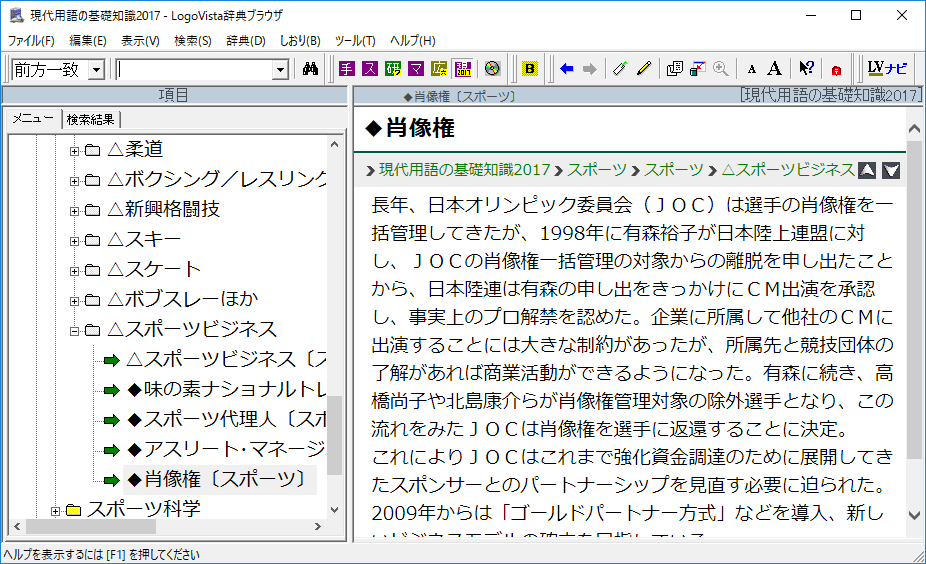Select the marker highlighter tool
This screenshot has height=564, width=926.
pyautogui.click(x=620, y=69)
